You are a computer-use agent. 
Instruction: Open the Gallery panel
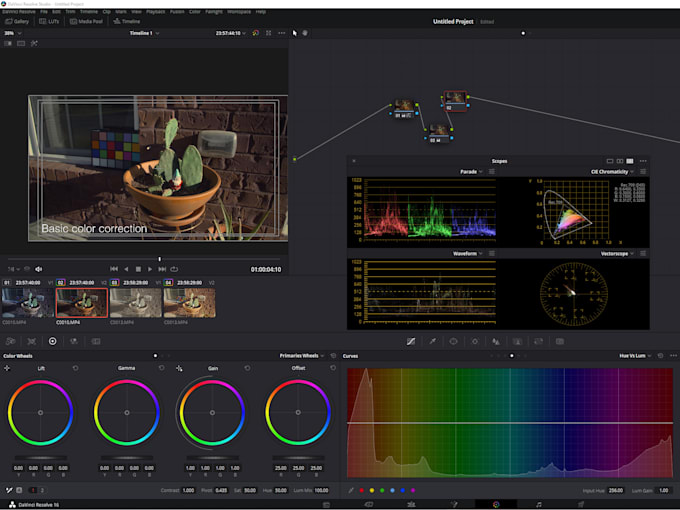(x=17, y=21)
